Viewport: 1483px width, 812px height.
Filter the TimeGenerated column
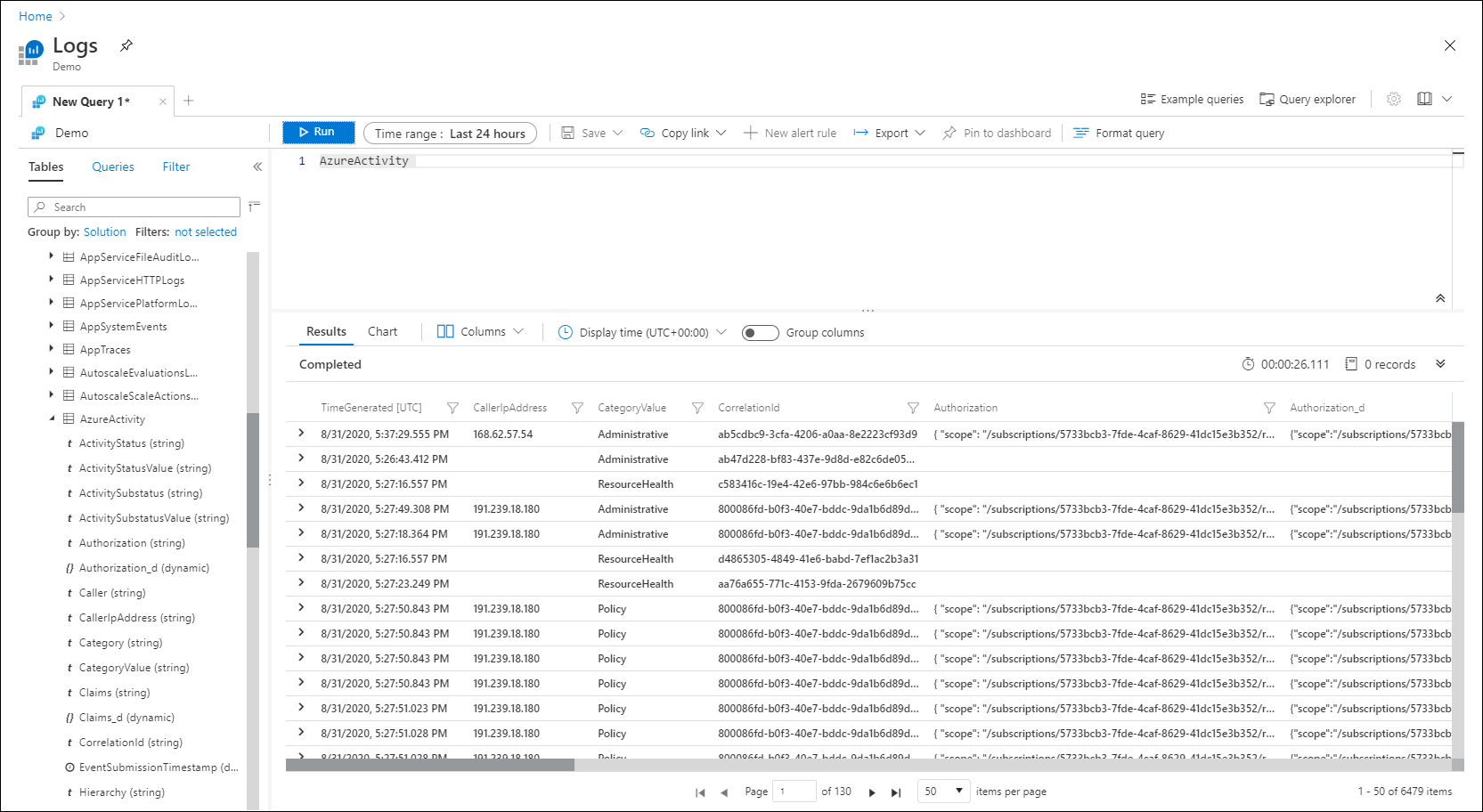coord(452,408)
